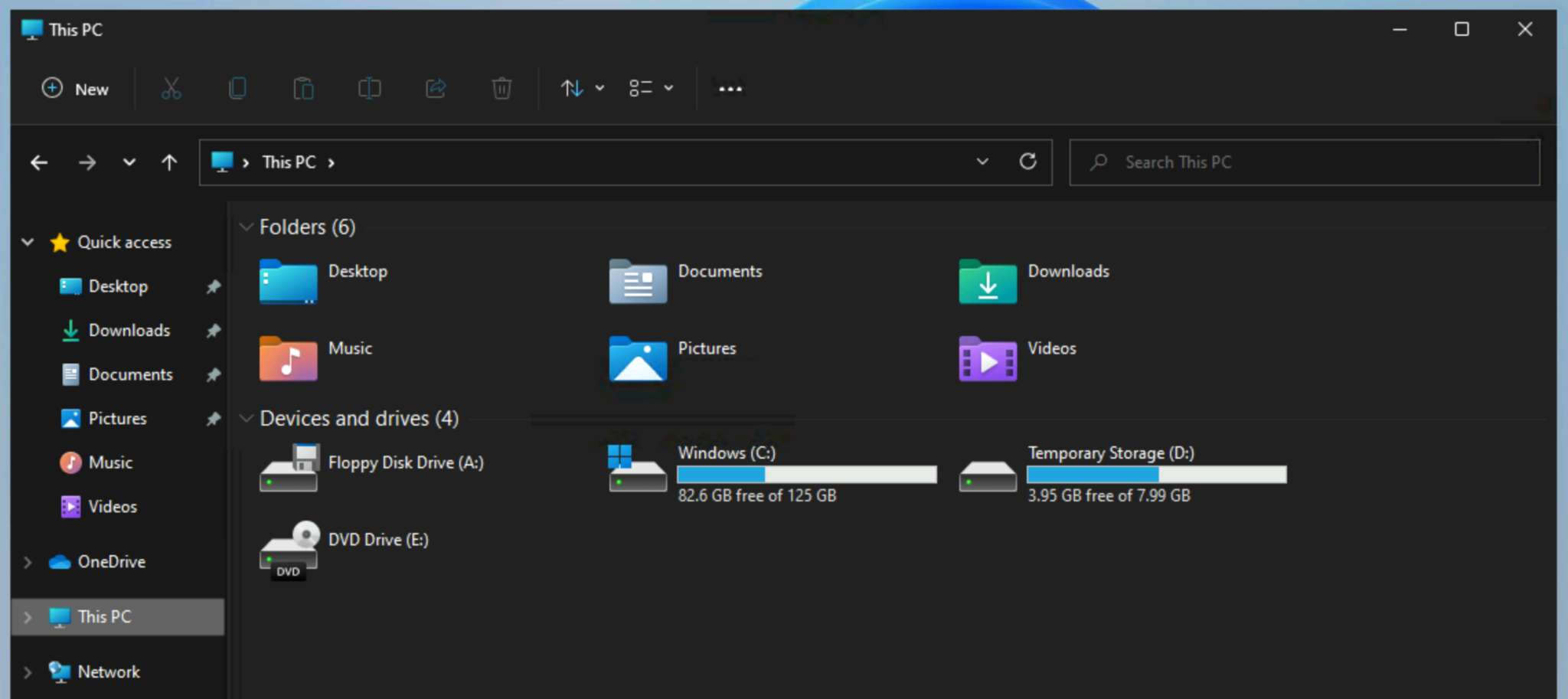This screenshot has height=699, width=1568.
Task: Navigate up one folder level
Action: tap(169, 162)
